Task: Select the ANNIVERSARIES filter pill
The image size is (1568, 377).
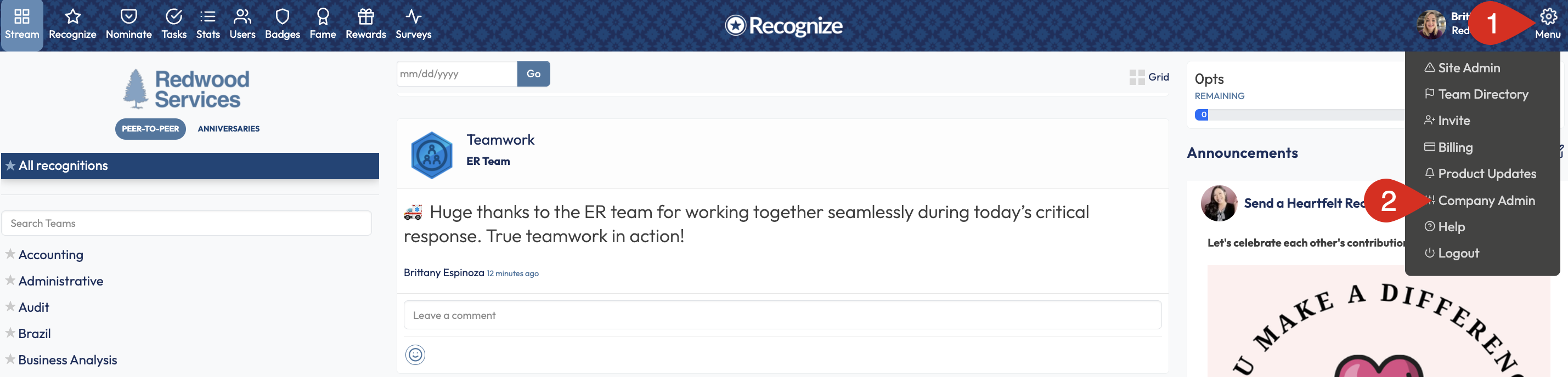Action: [229, 129]
